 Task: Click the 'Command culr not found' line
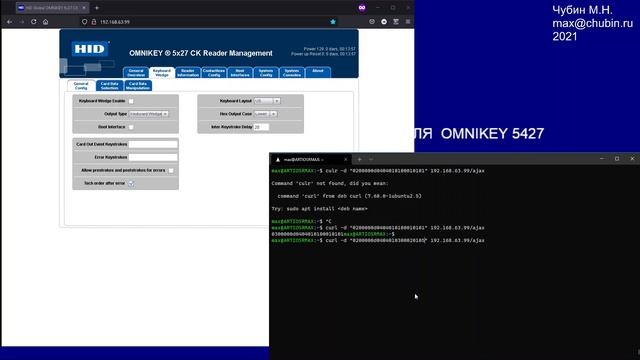tap(330, 183)
